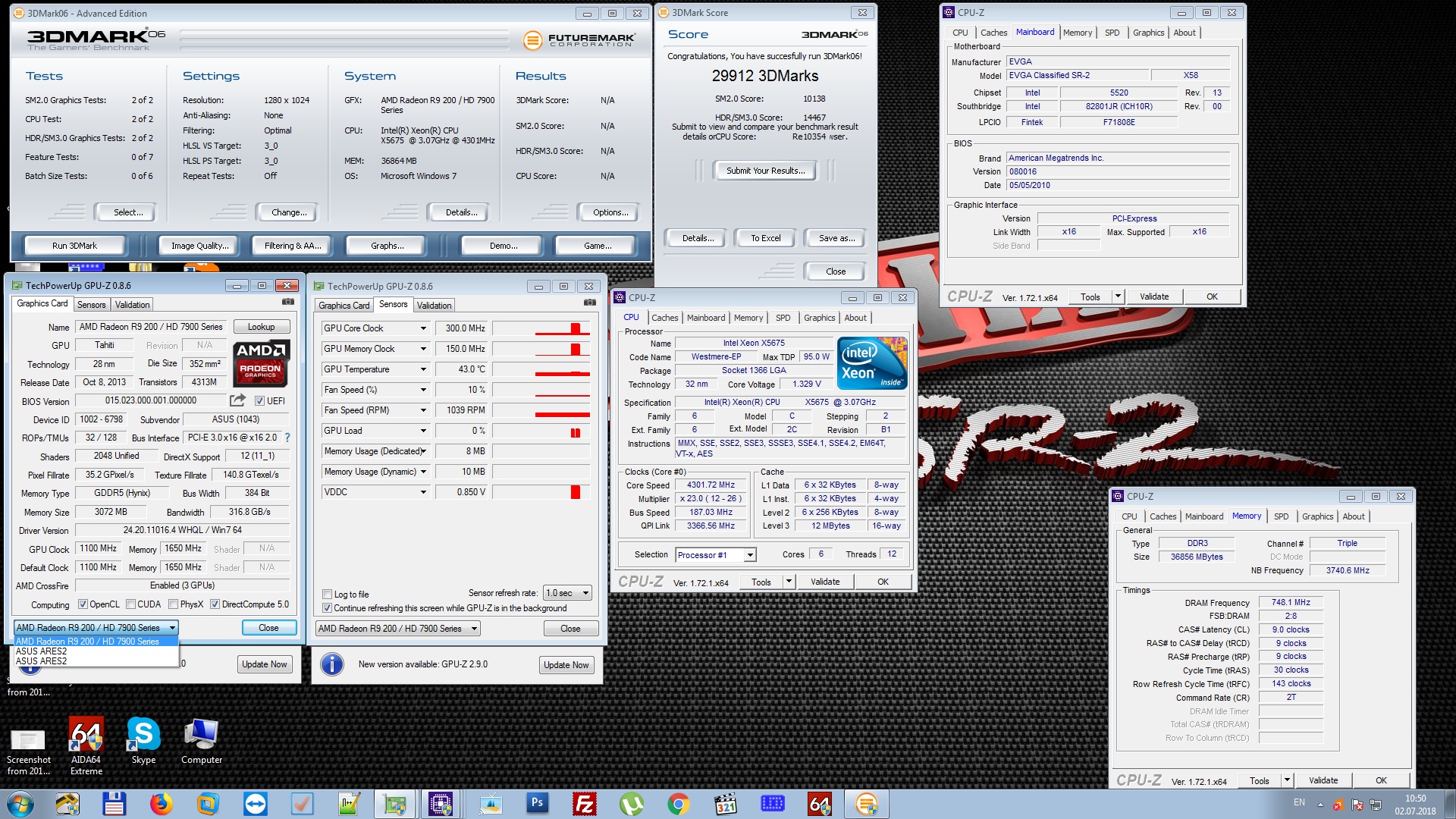1456x819 pixels.
Task: Click the Run 3DMark button
Action: [74, 246]
